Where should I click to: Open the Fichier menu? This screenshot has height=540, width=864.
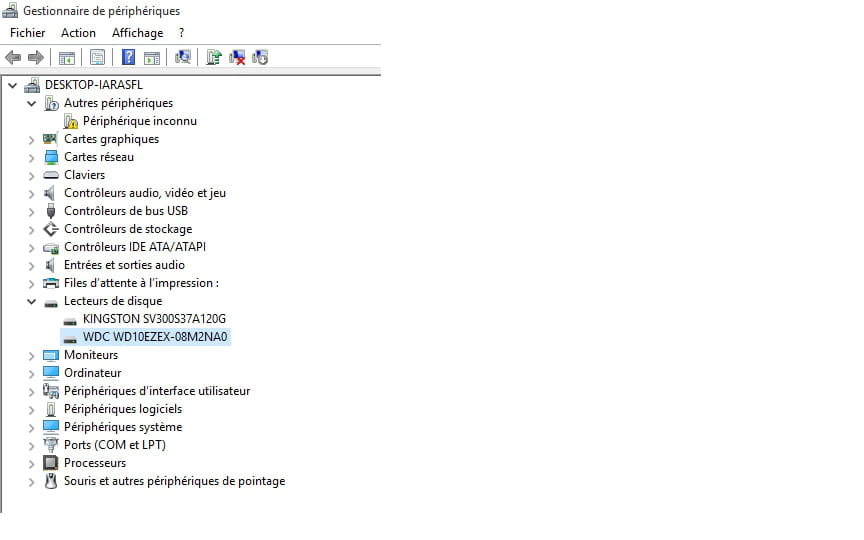tap(28, 33)
